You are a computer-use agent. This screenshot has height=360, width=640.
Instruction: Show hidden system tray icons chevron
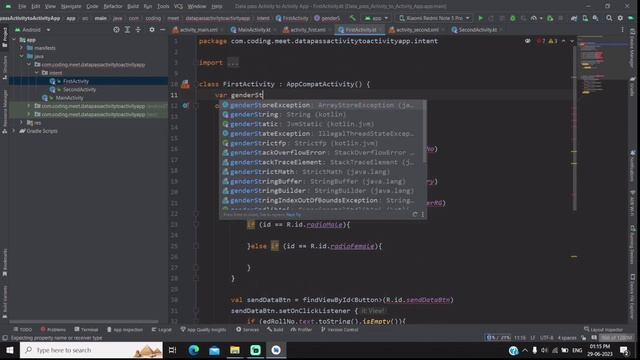point(524,350)
